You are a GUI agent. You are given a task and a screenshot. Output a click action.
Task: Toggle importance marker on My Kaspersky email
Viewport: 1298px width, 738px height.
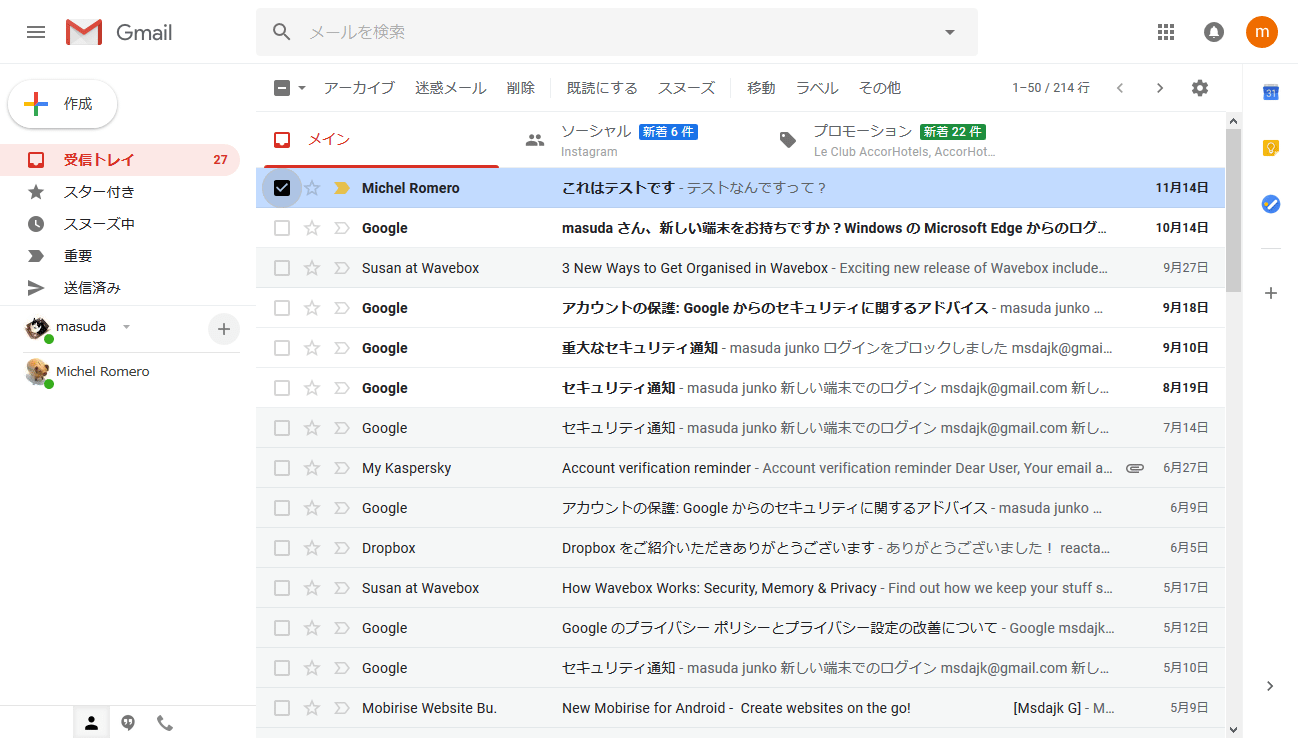click(x=342, y=468)
